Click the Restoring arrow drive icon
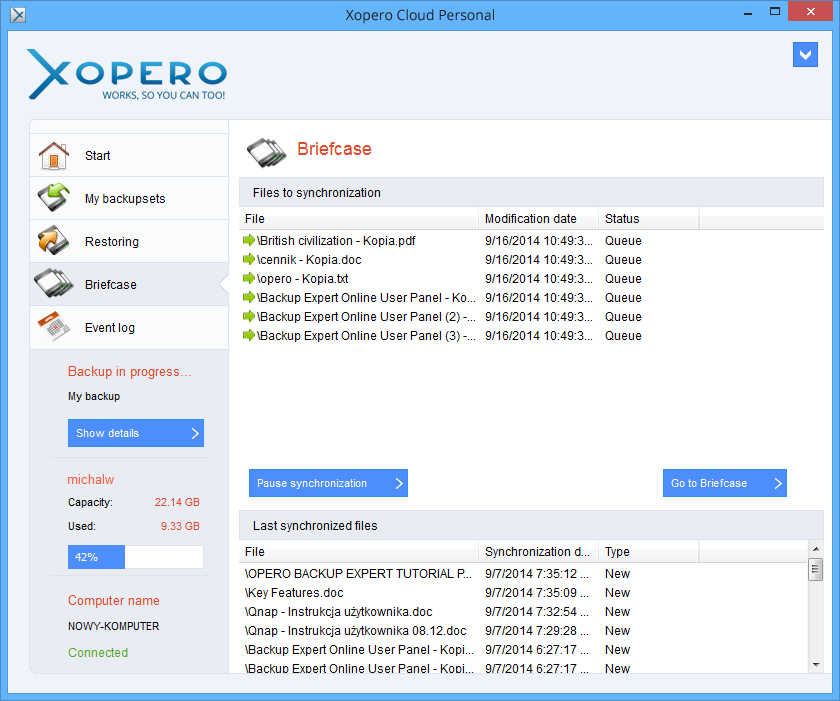Viewport: 840px width, 701px height. pyautogui.click(x=54, y=240)
